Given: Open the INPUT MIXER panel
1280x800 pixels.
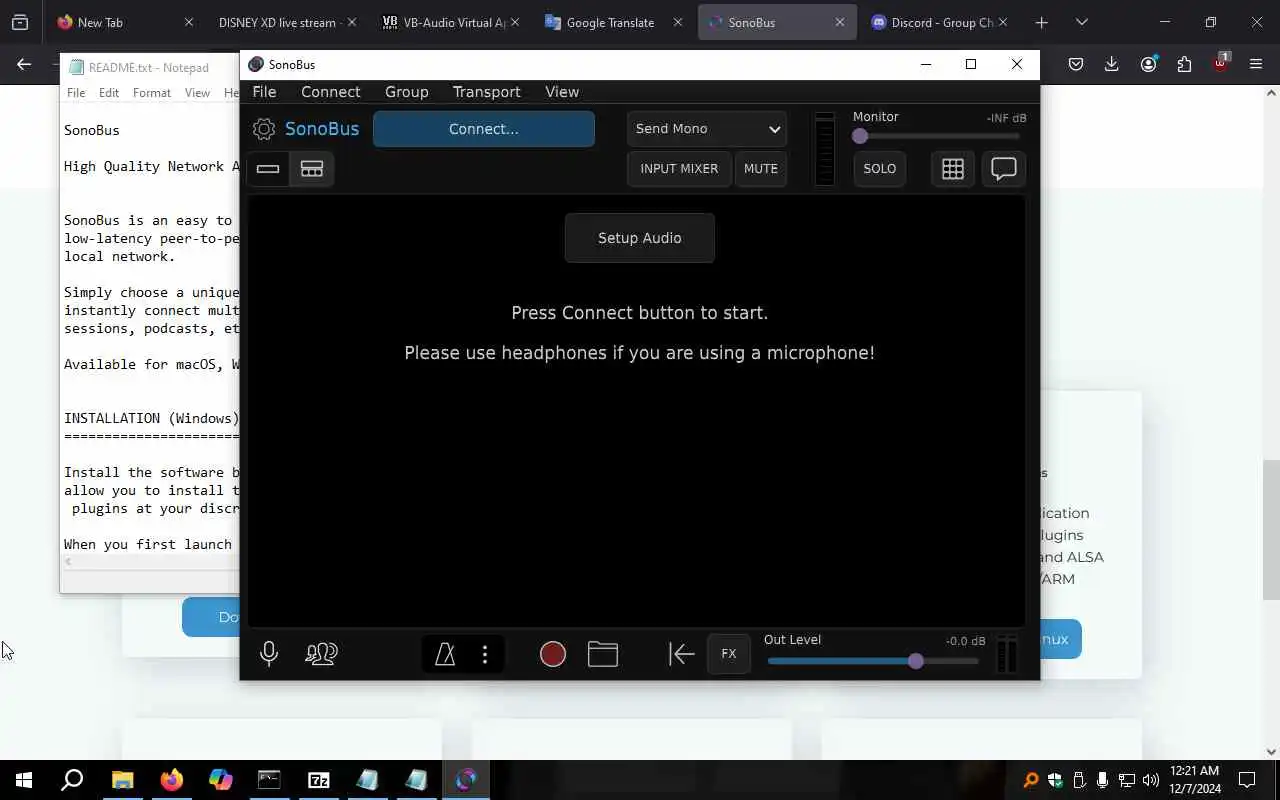Looking at the screenshot, I should [x=679, y=169].
